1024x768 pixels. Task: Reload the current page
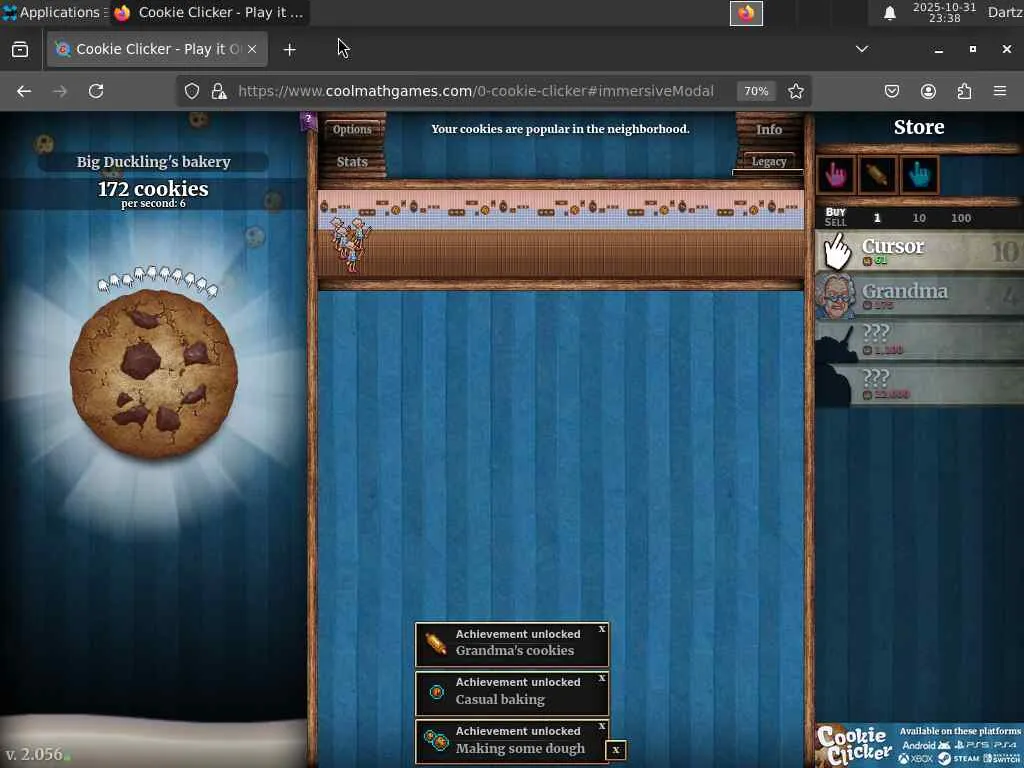96,91
